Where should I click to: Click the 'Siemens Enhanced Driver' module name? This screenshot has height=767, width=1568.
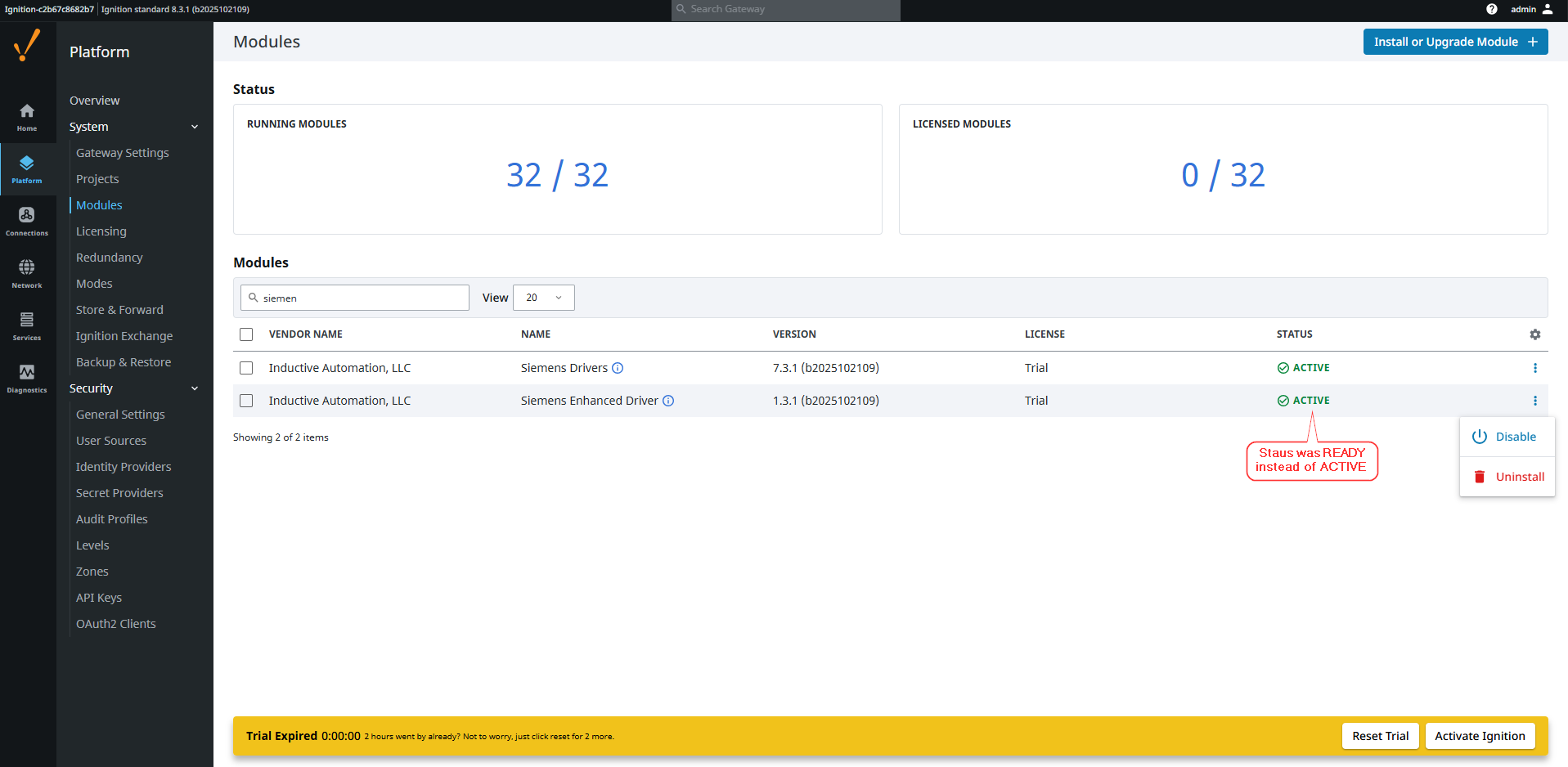(x=590, y=401)
